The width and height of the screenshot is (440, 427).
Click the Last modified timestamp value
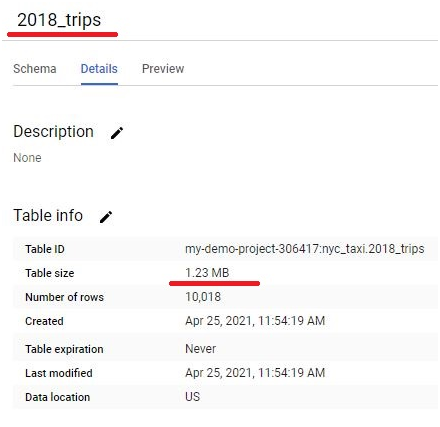[x=255, y=373]
